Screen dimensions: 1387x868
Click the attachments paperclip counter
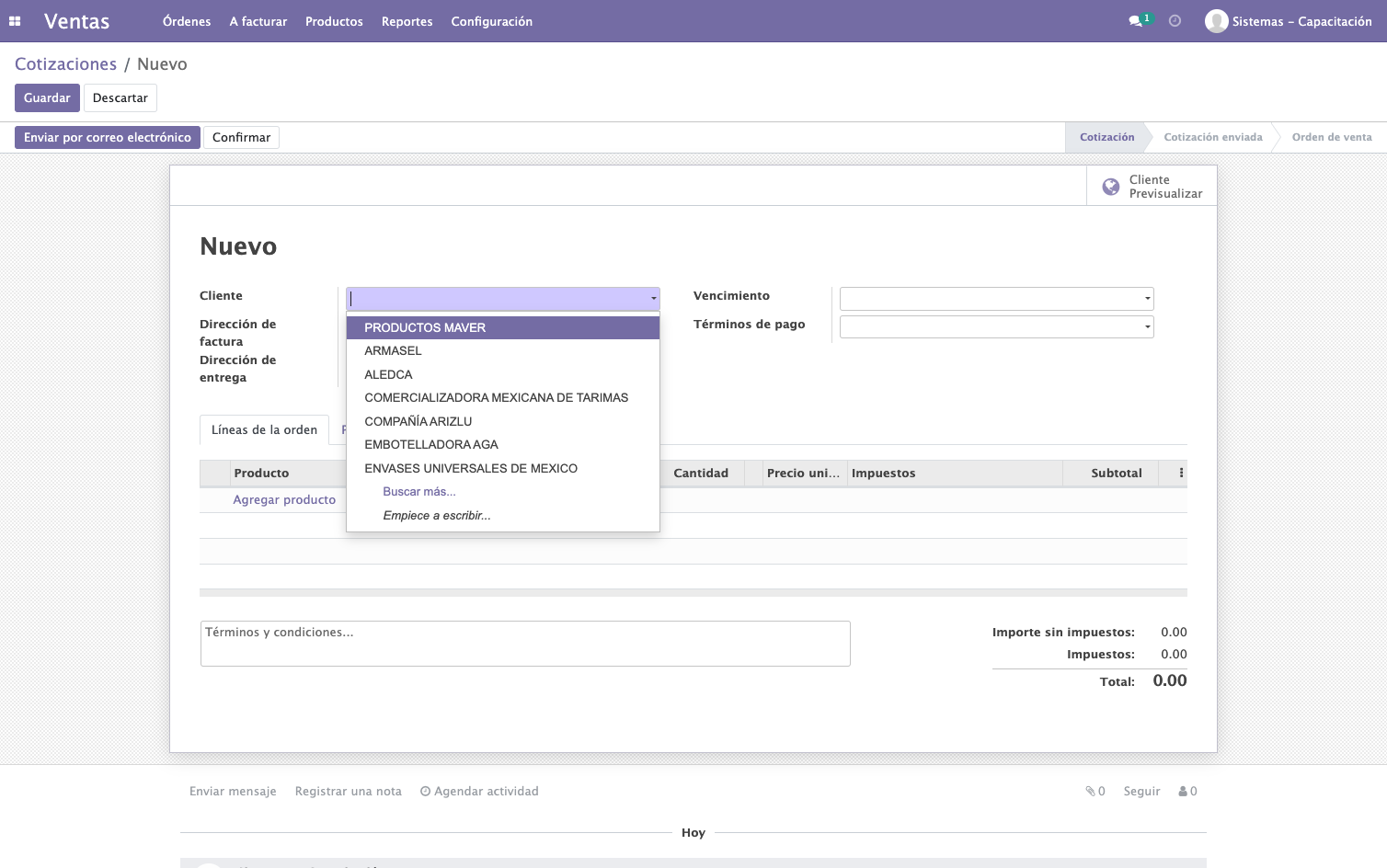pos(1095,791)
